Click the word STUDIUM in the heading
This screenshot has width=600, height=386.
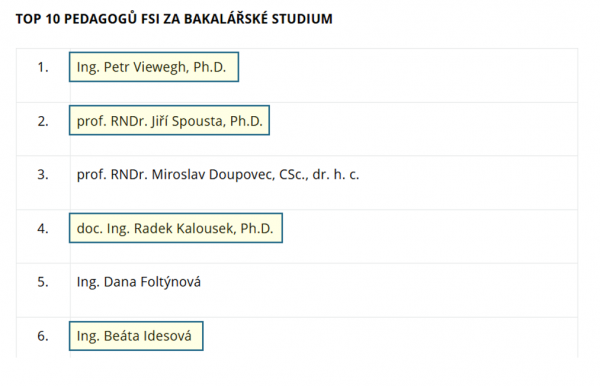(302, 19)
